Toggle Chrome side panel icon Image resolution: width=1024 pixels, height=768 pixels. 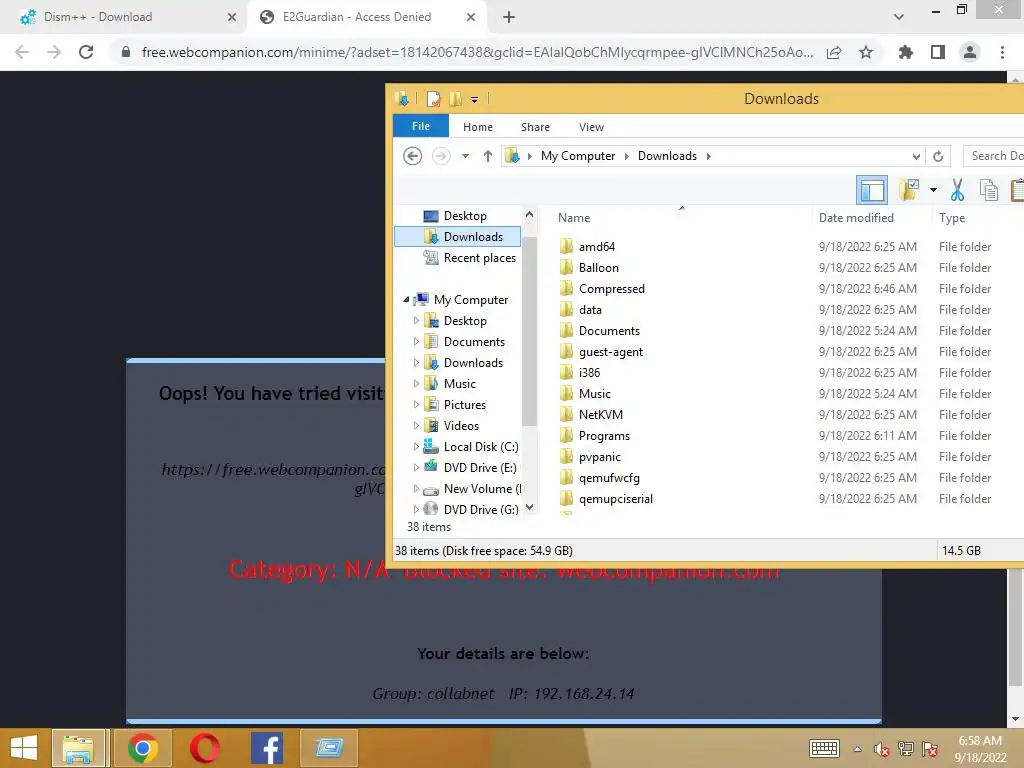pos(938,52)
